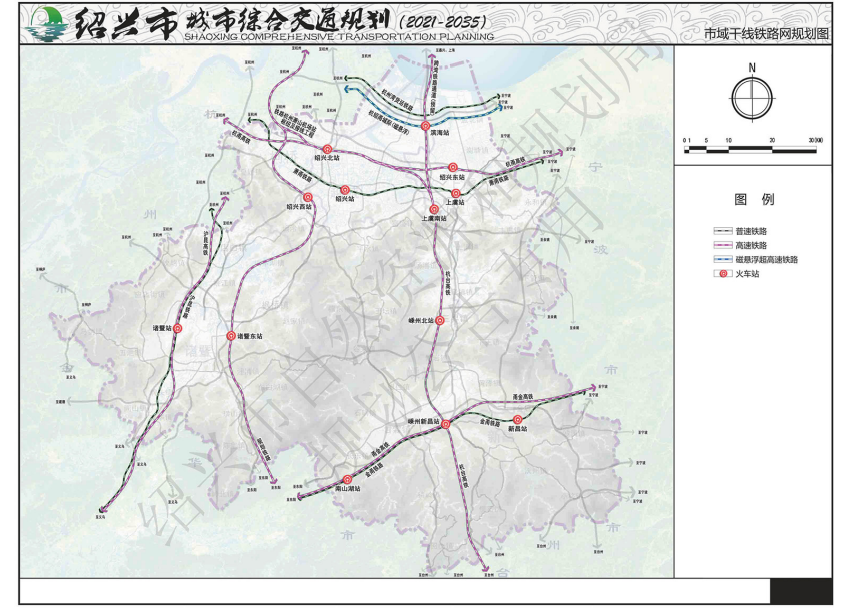Select the 新昌站 station icon
Screen dimensions: 850x608
(517, 420)
